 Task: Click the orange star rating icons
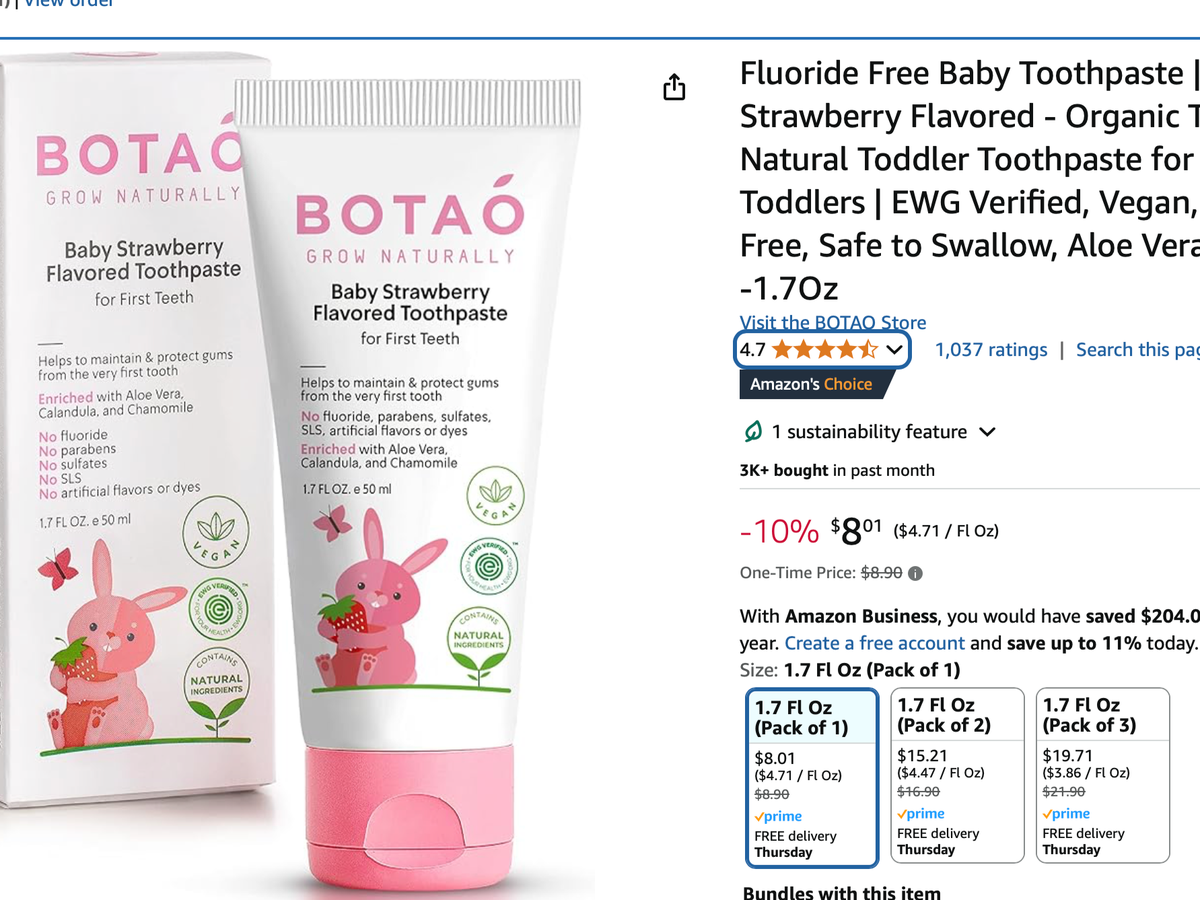coord(825,350)
